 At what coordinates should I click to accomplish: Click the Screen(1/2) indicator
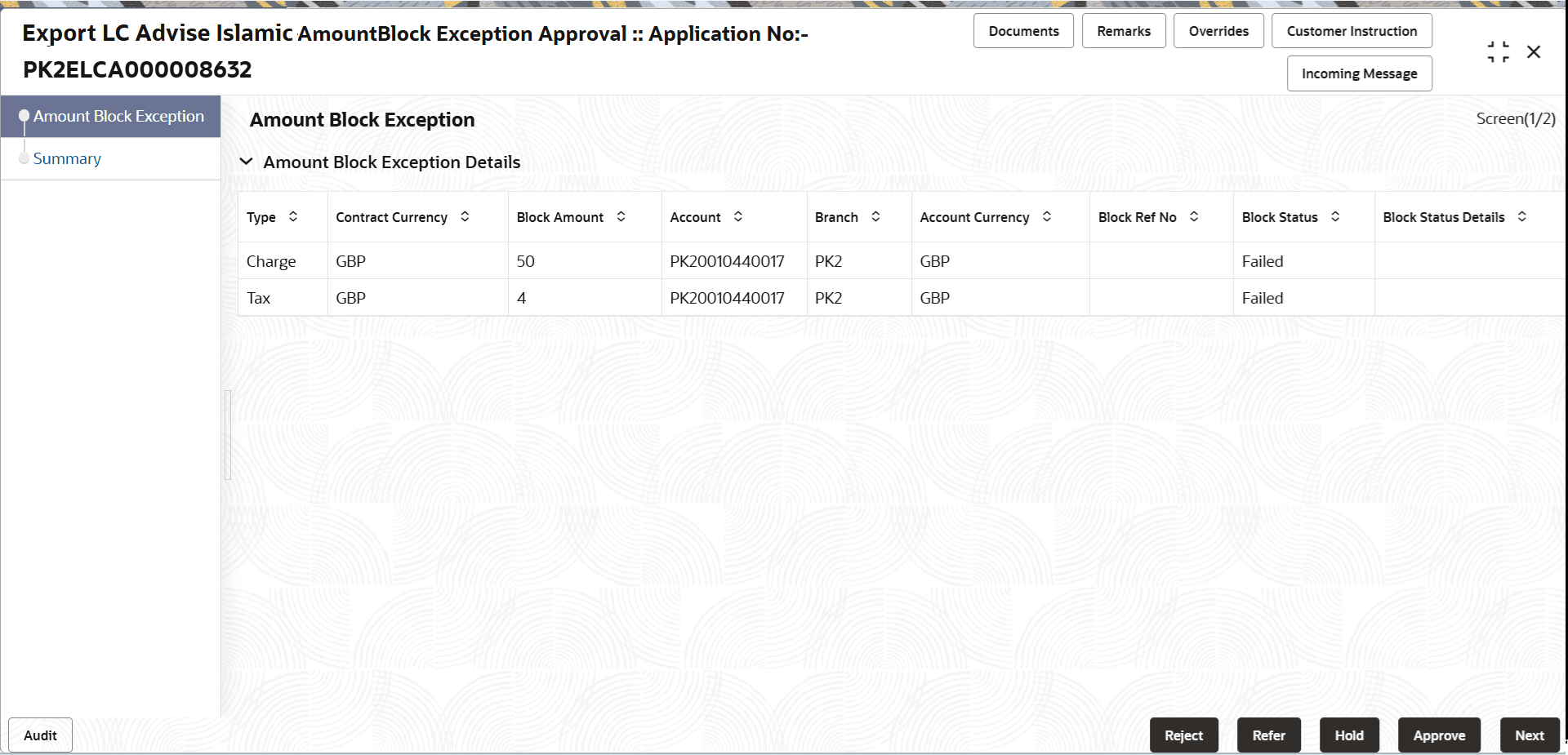pyautogui.click(x=1516, y=118)
